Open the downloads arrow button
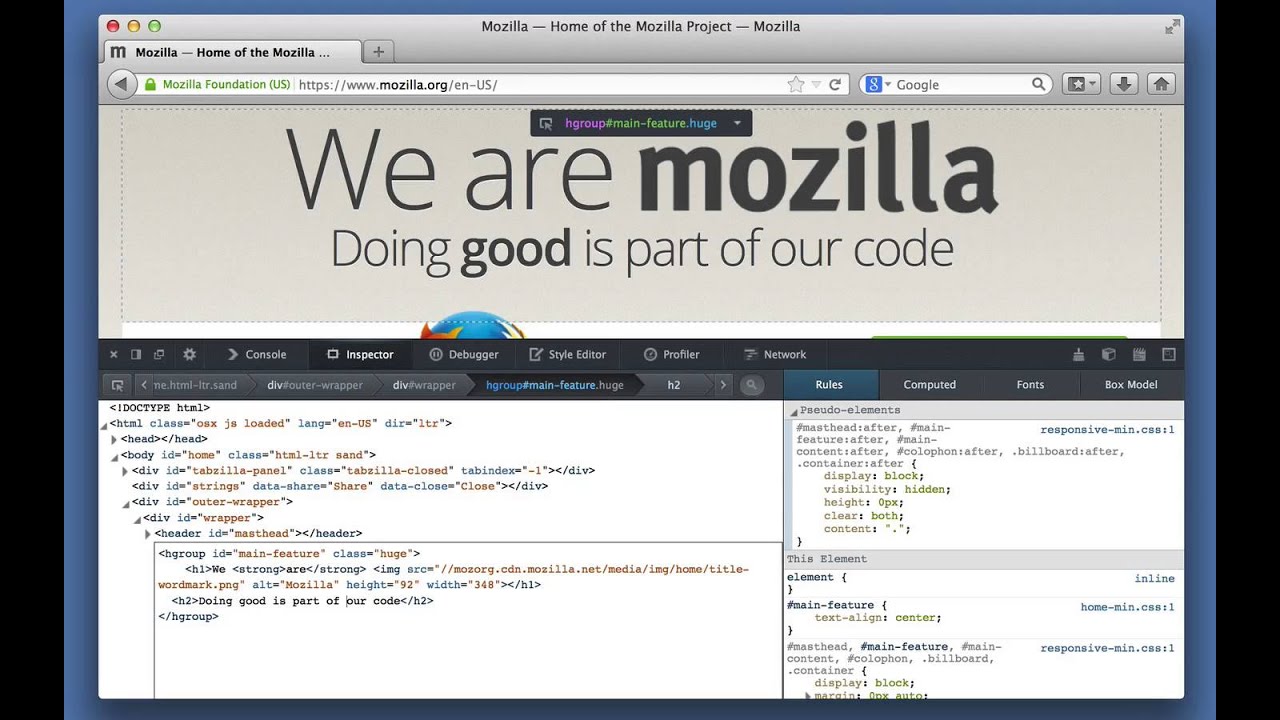The image size is (1280, 720). [x=1124, y=85]
